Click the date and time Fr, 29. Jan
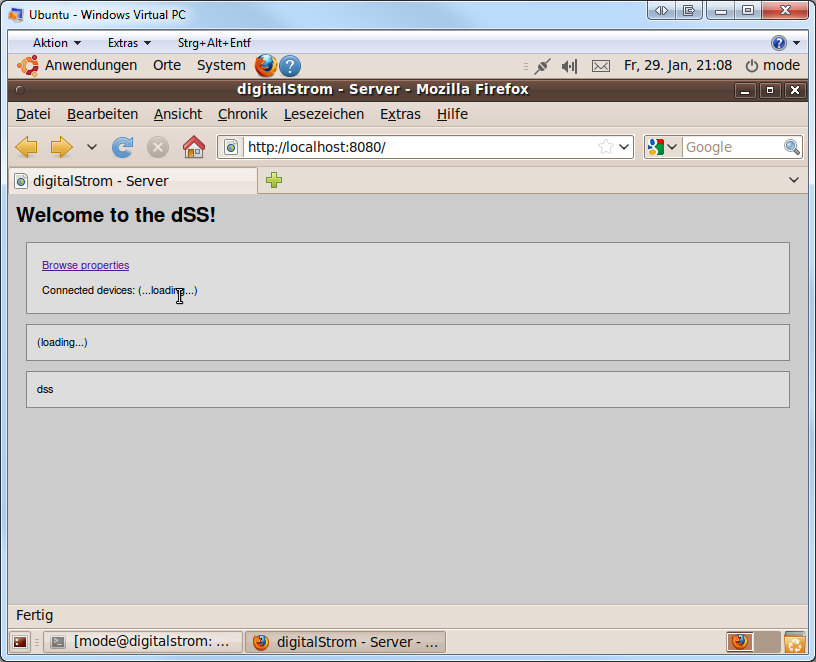This screenshot has width=816, height=662. coord(678,66)
